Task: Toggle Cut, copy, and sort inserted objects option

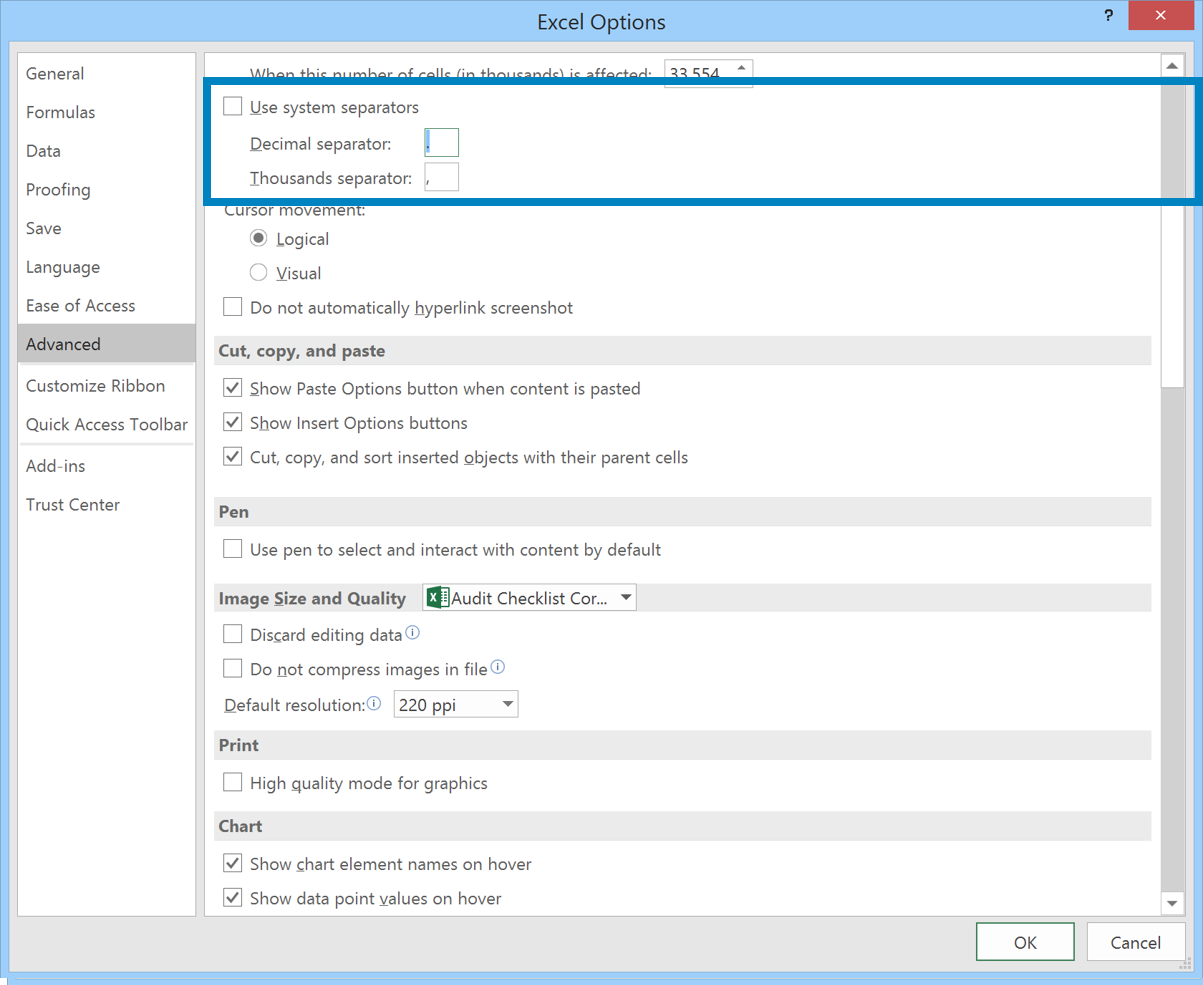Action: click(x=233, y=457)
